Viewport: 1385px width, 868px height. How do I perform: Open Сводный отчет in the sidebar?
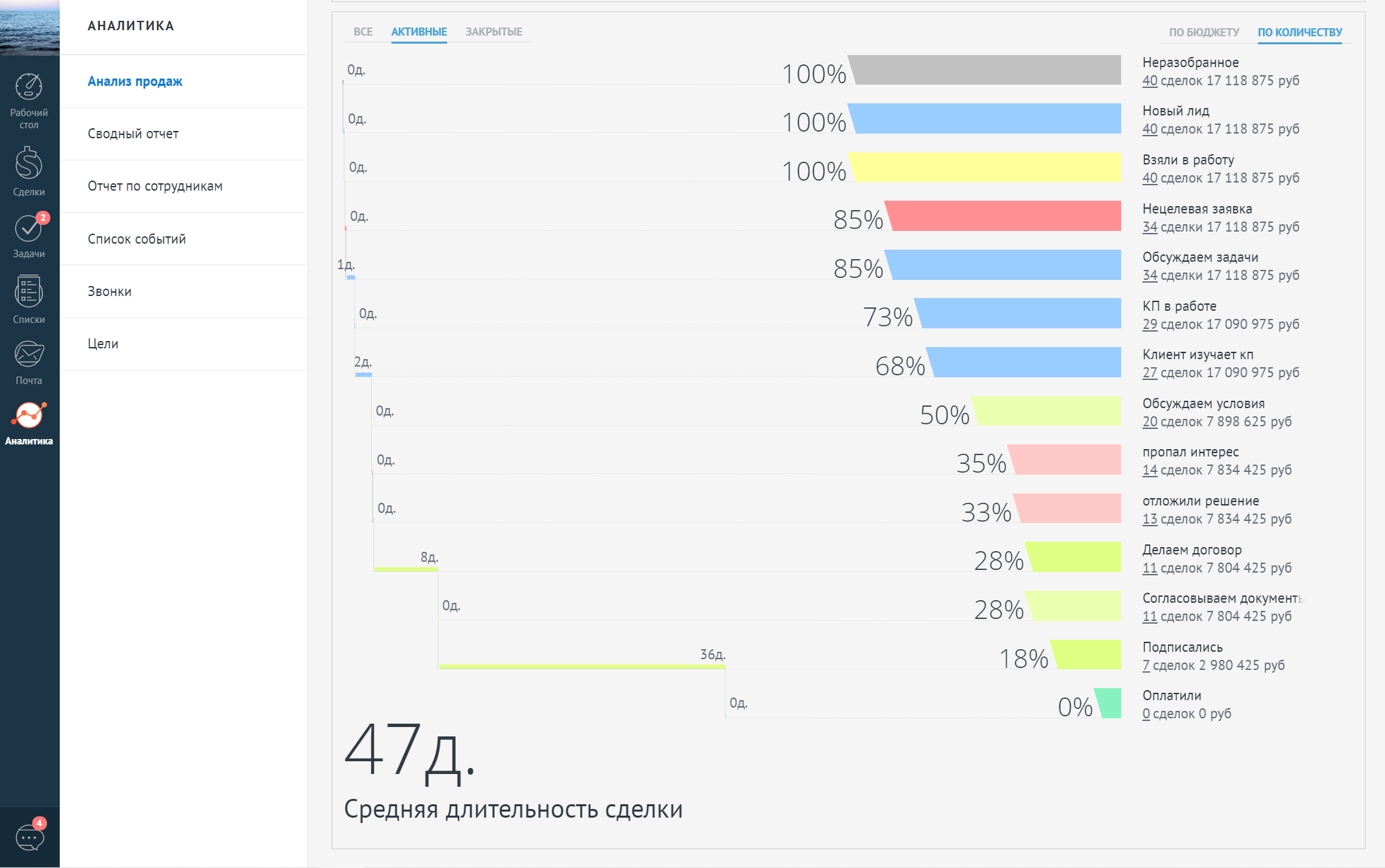click(x=133, y=134)
